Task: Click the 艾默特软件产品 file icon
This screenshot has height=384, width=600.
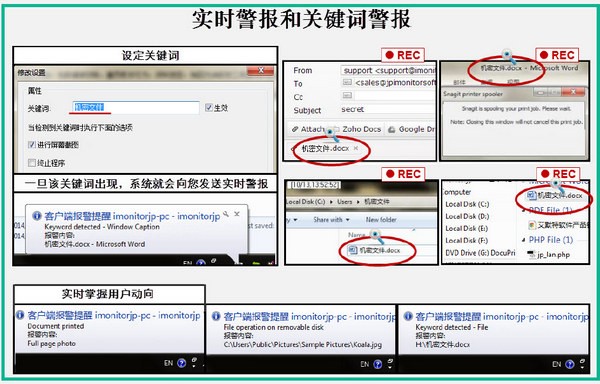Action: 532,225
